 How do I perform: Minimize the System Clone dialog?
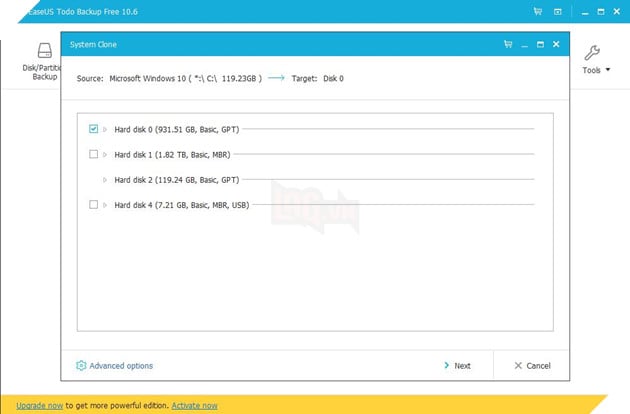(x=524, y=45)
